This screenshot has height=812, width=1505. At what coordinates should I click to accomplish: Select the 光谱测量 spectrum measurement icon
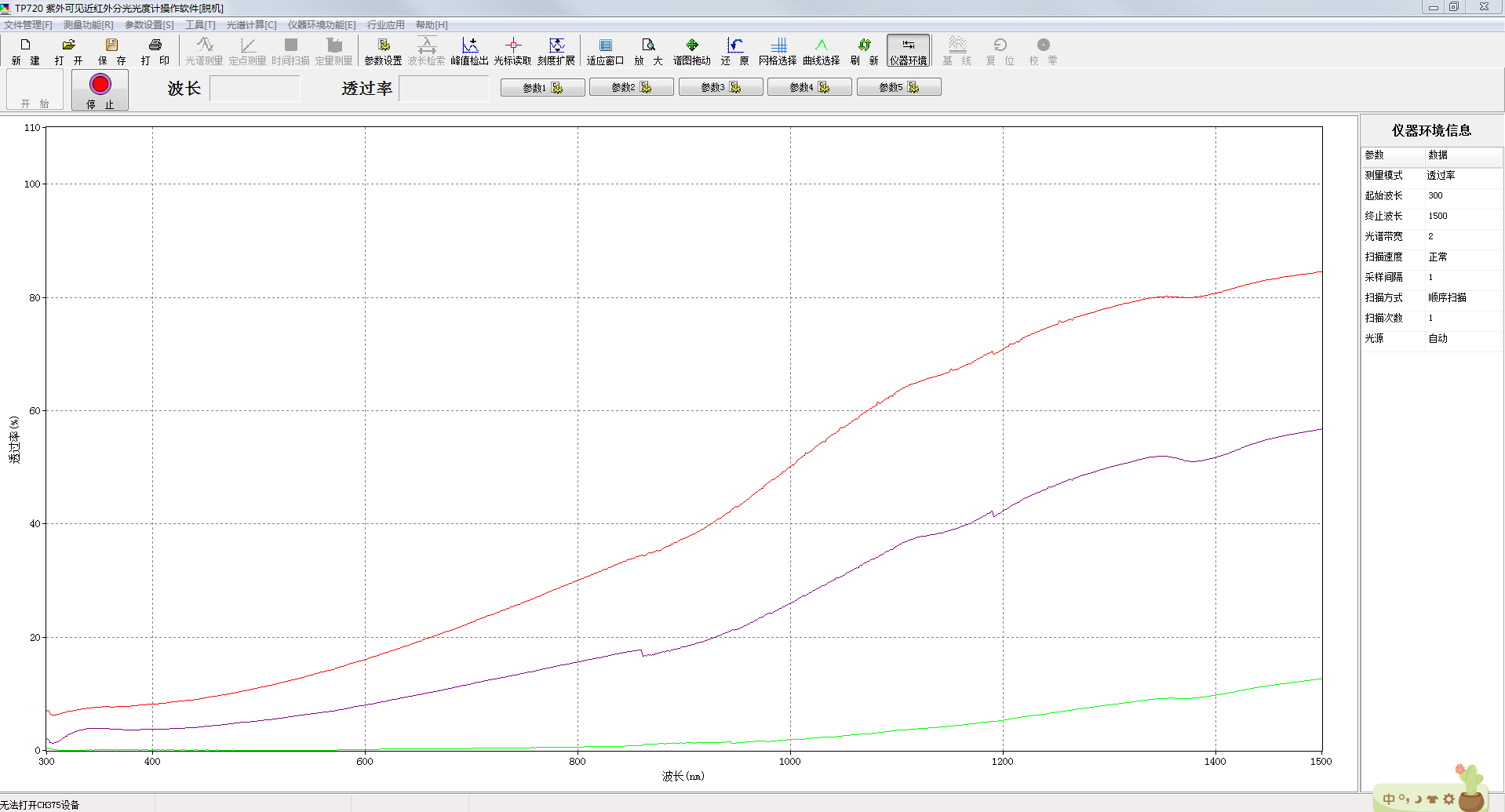point(204,51)
